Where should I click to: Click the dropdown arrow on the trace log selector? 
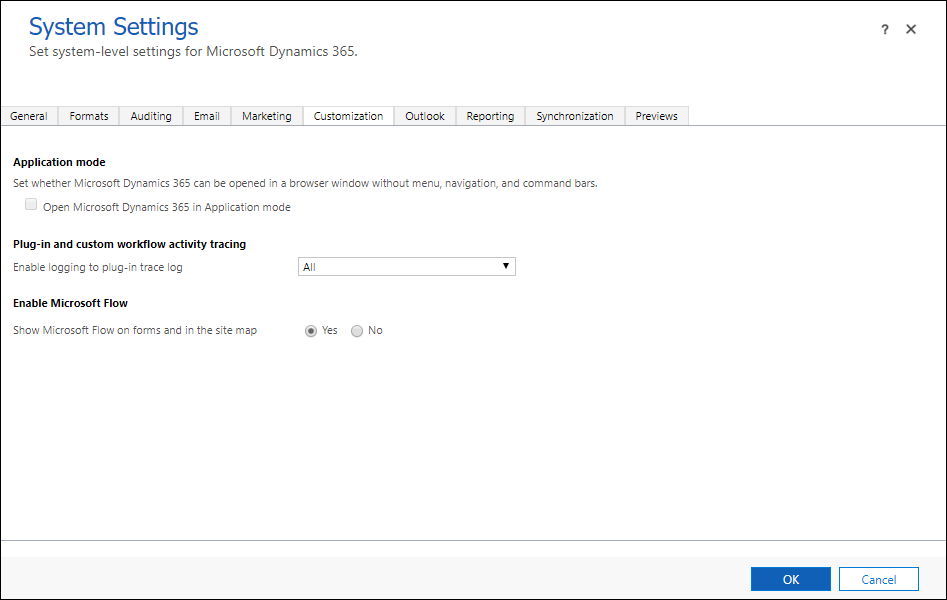click(506, 266)
